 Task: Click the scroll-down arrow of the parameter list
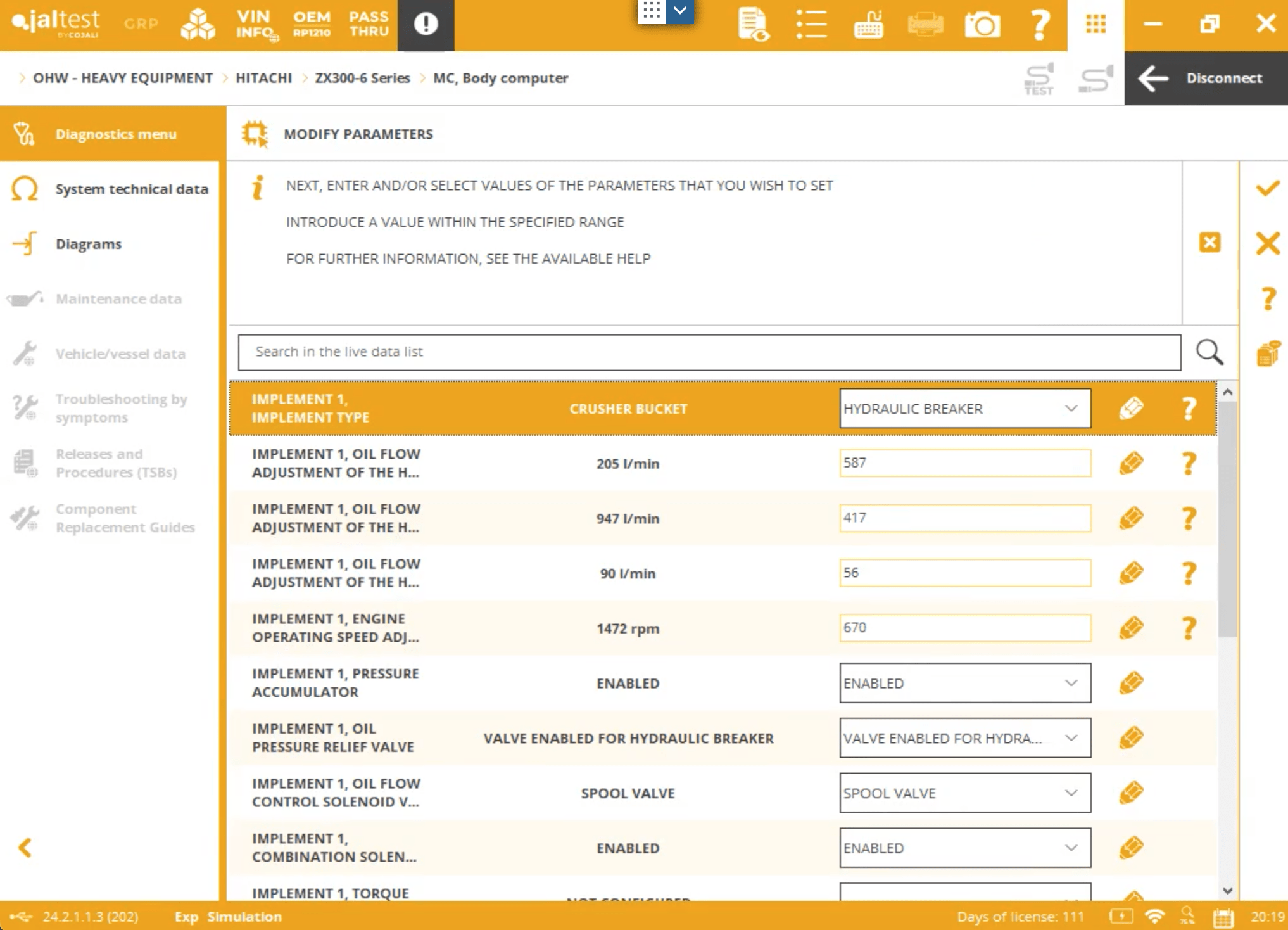point(1228,891)
